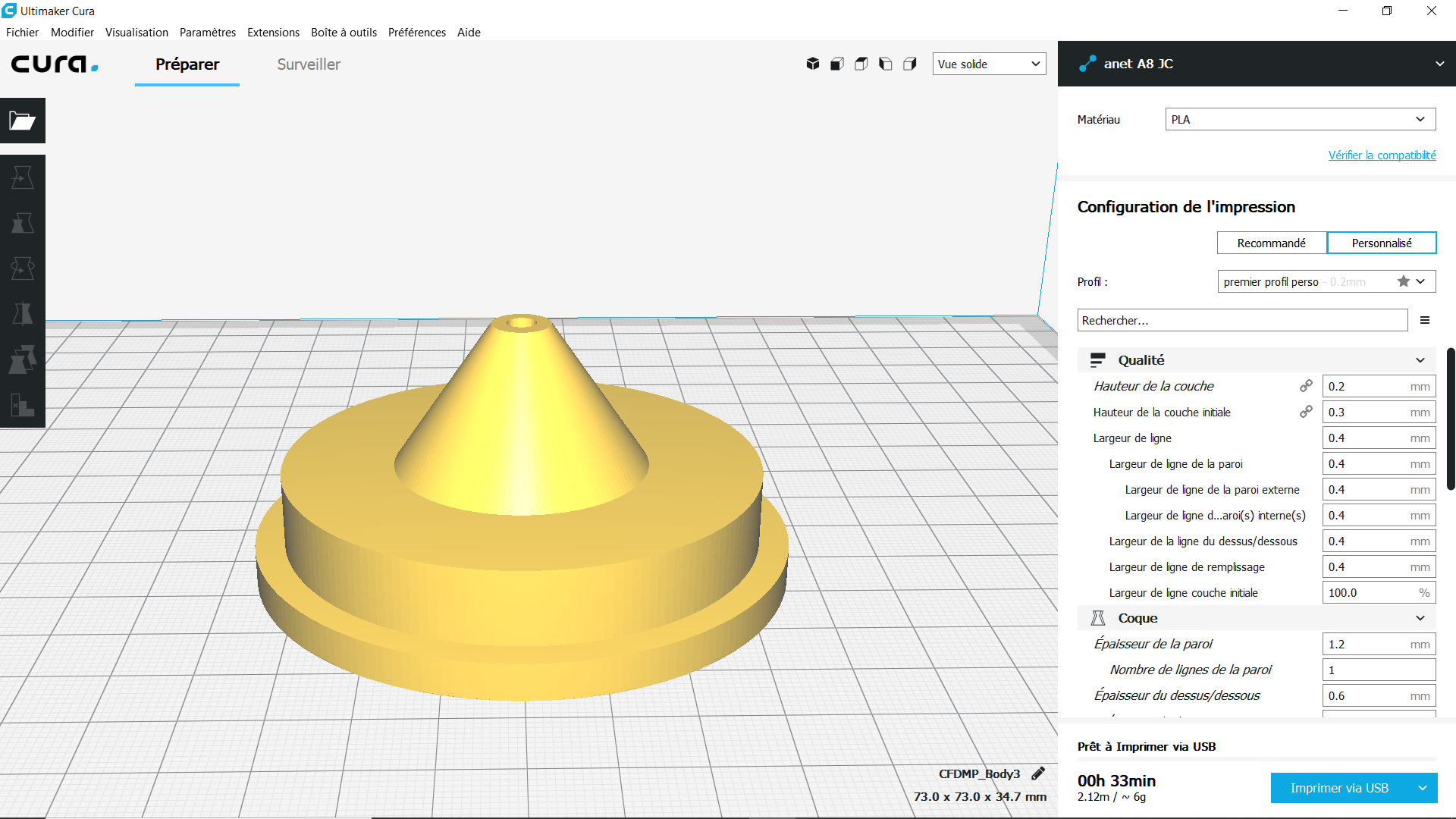1456x819 pixels.
Task: Open the Vue solide view mode dropdown
Action: (989, 64)
